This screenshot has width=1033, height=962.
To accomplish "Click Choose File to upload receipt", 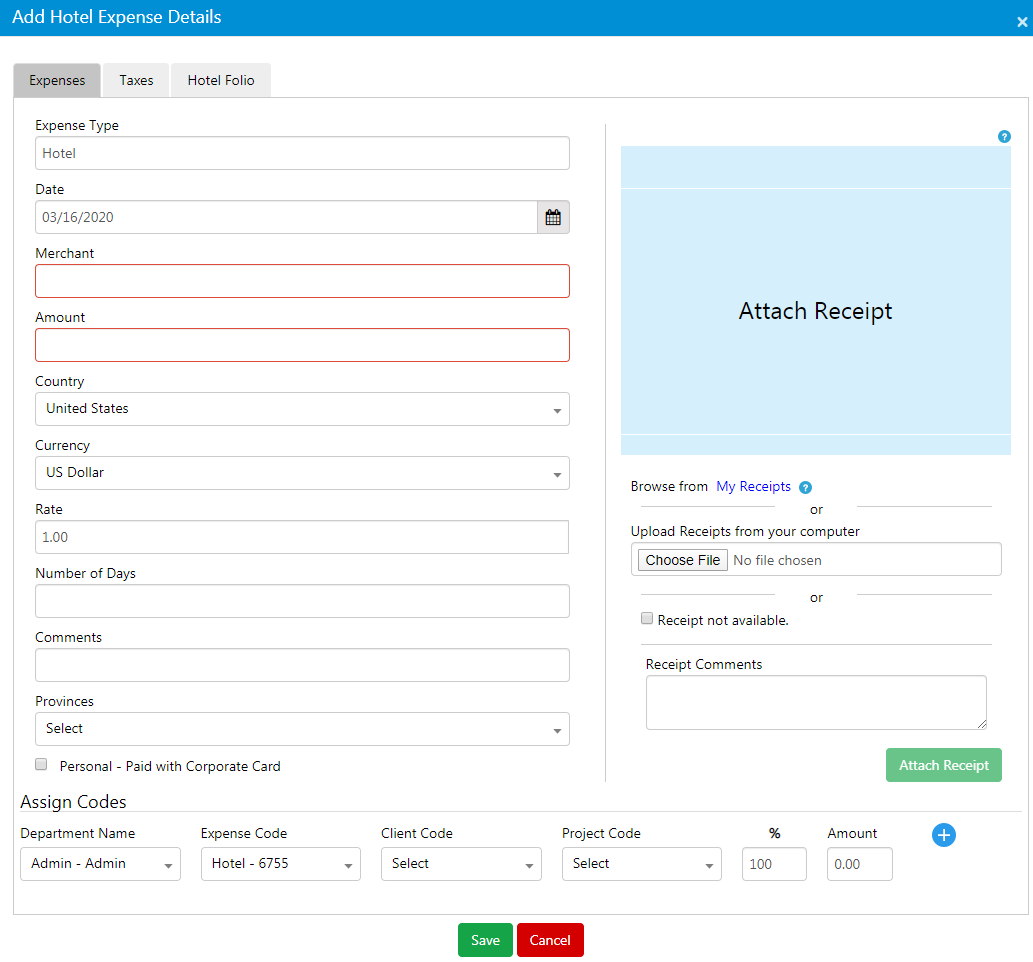I will coord(682,559).
